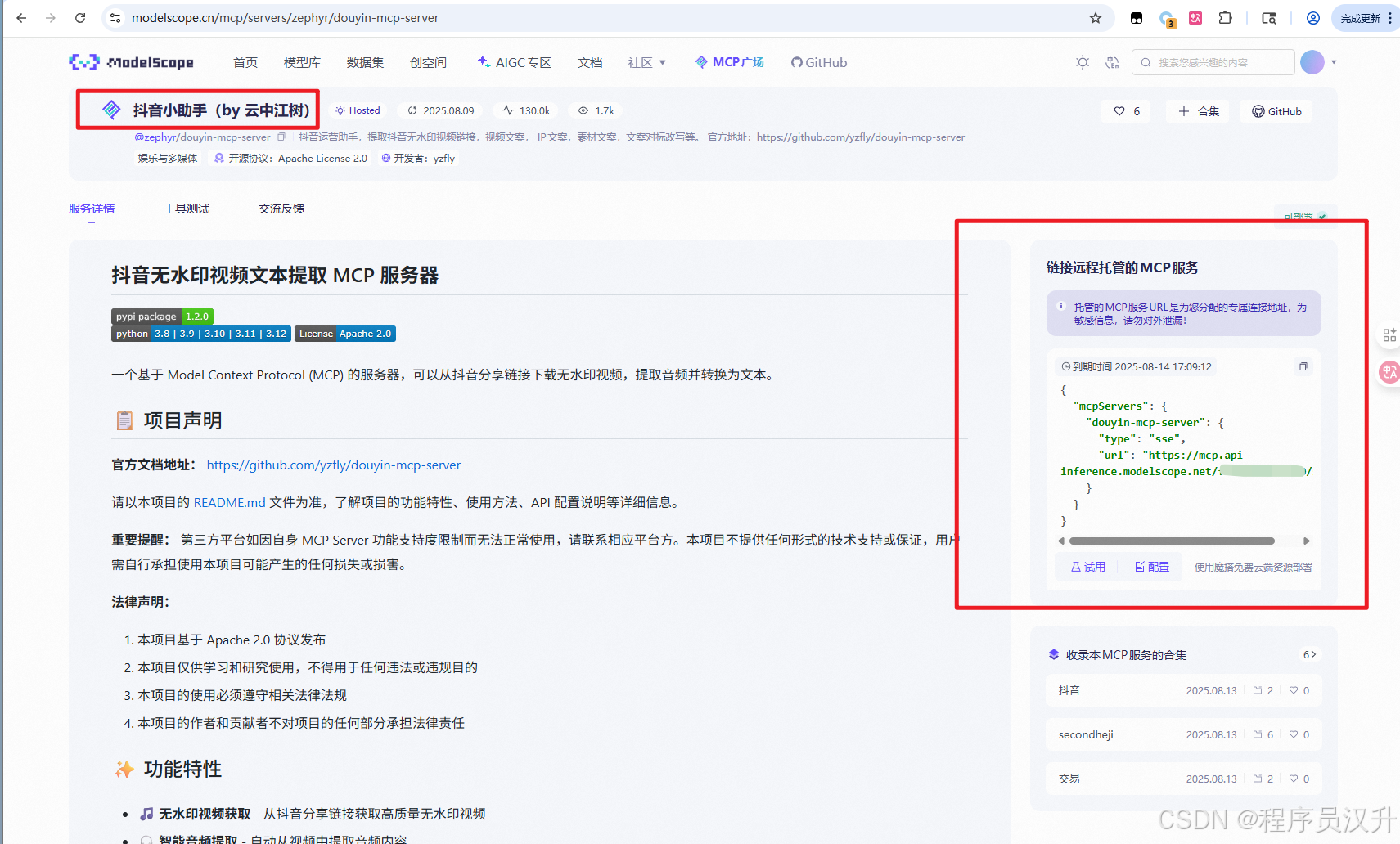The image size is (1400, 844).
Task: Click the 配置 configure button
Action: pos(1152,567)
